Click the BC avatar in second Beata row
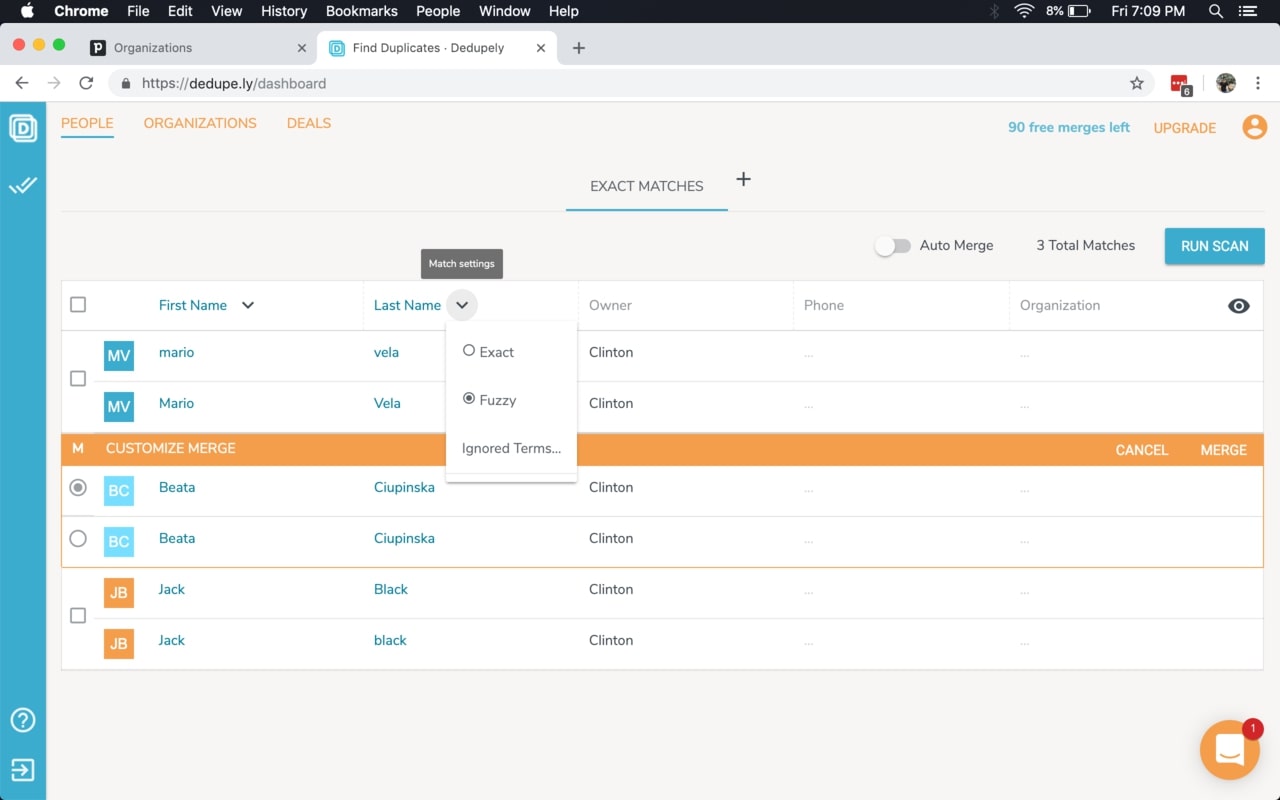1280x800 pixels. click(x=119, y=541)
